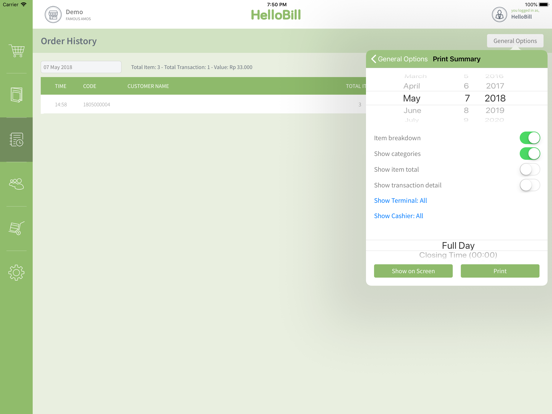Click the TIME column header
This screenshot has width=552, height=414.
pos(61,86)
